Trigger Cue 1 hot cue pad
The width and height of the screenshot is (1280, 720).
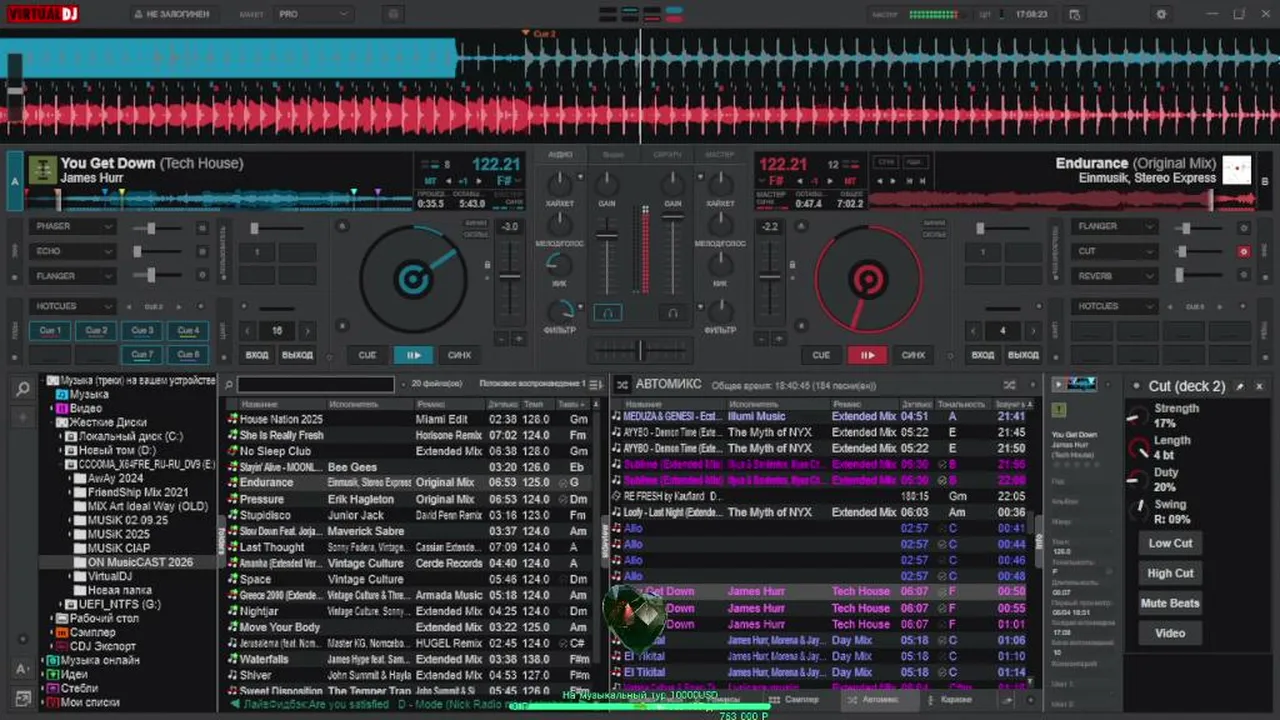pyautogui.click(x=51, y=331)
